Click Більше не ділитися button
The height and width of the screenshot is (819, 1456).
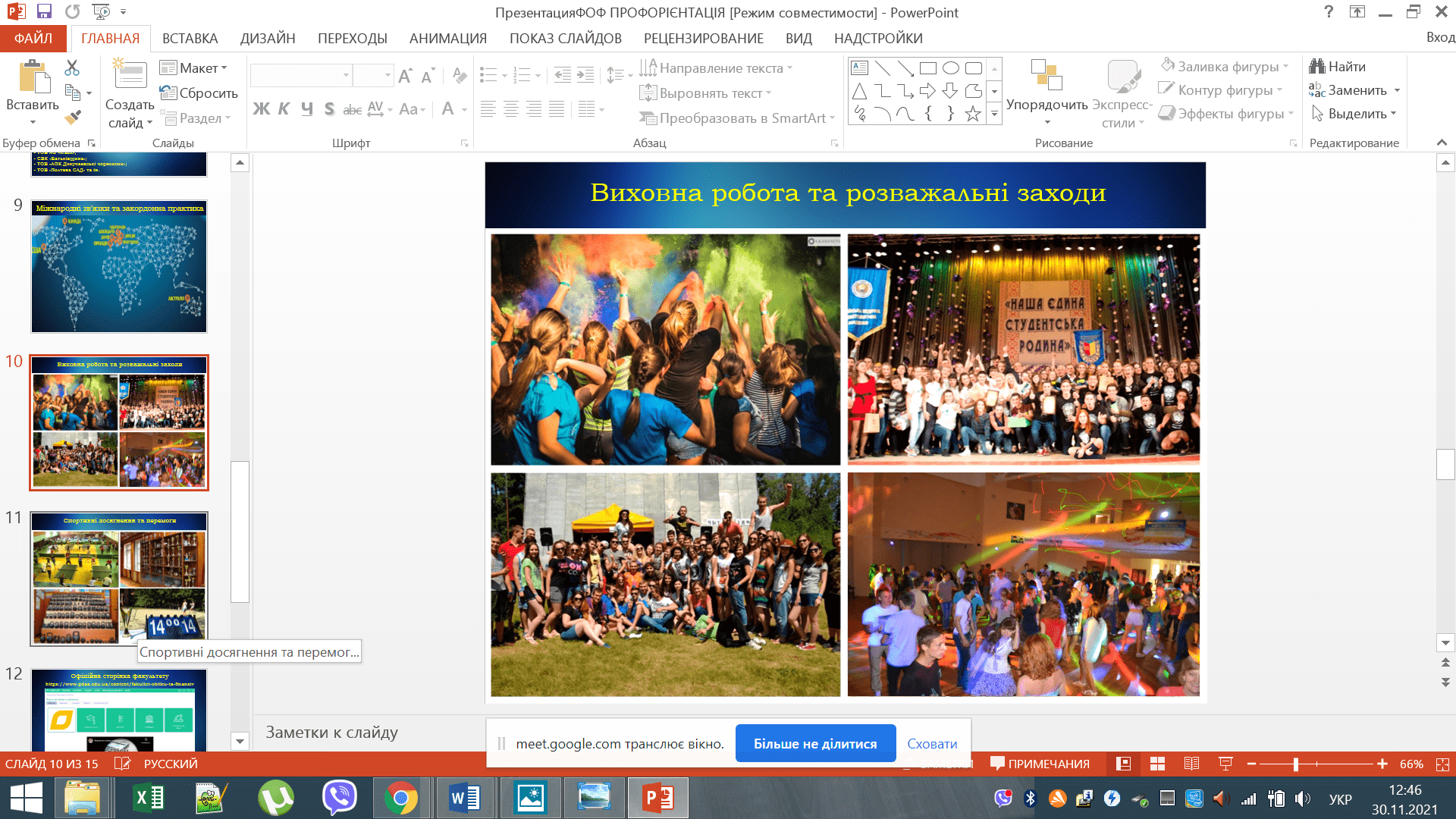(x=815, y=744)
